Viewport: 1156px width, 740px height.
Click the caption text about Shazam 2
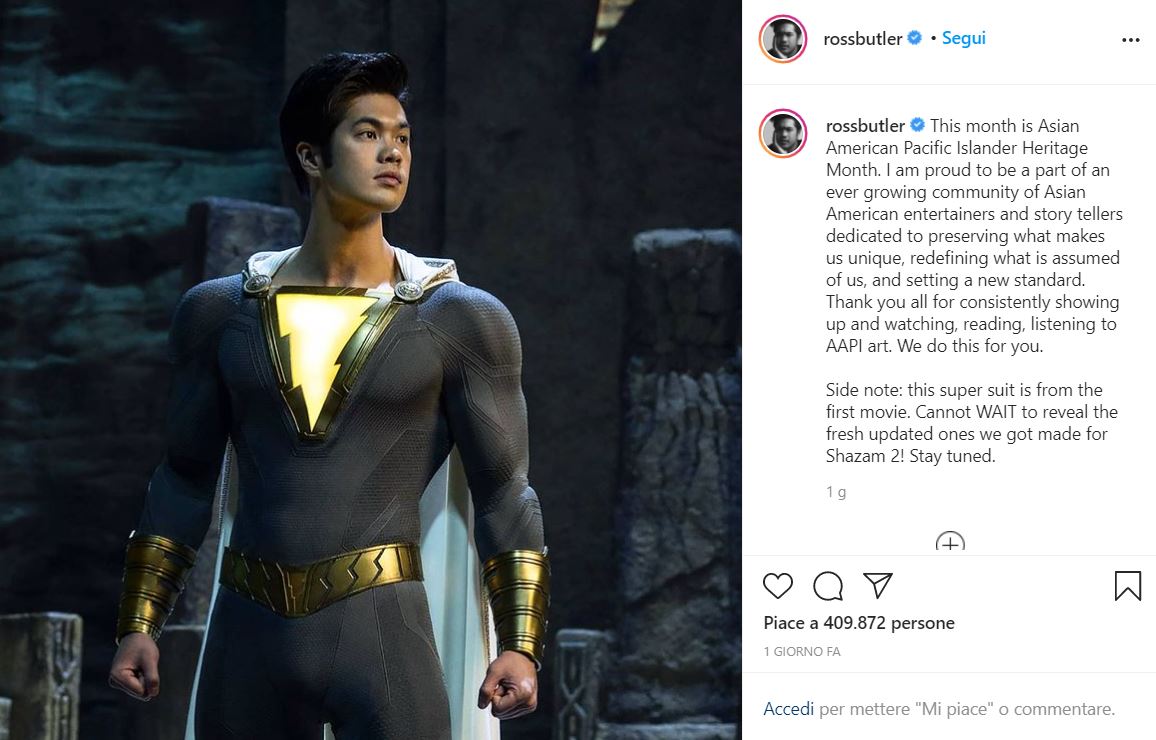(972, 423)
